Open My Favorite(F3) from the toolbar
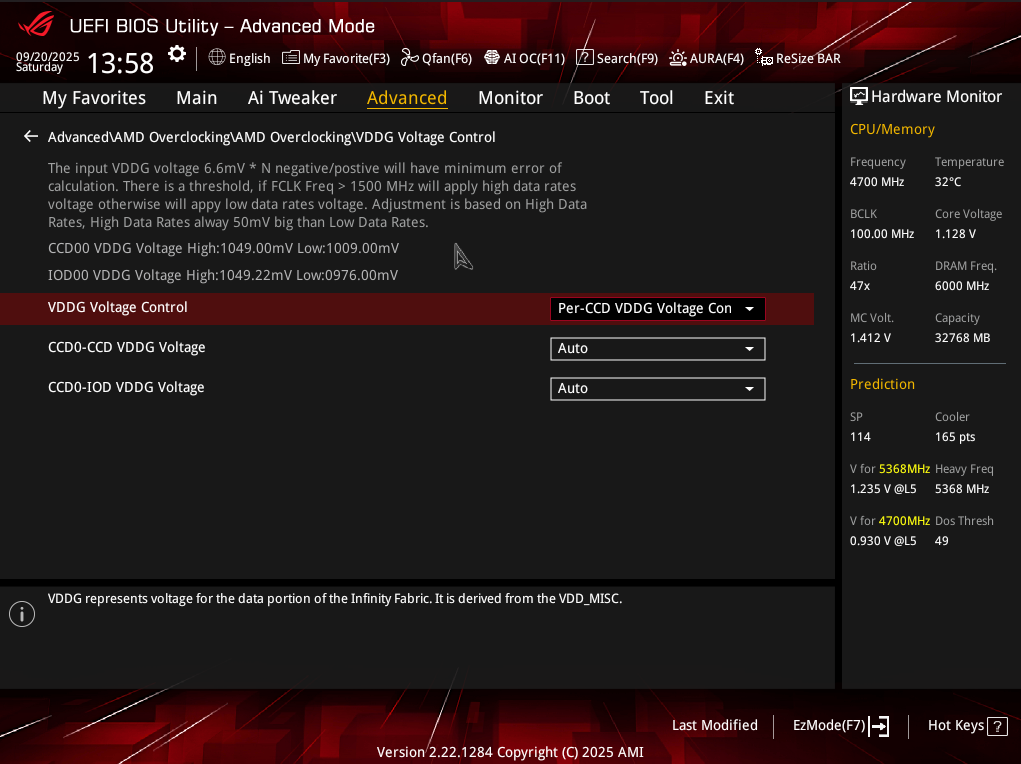 tap(336, 58)
